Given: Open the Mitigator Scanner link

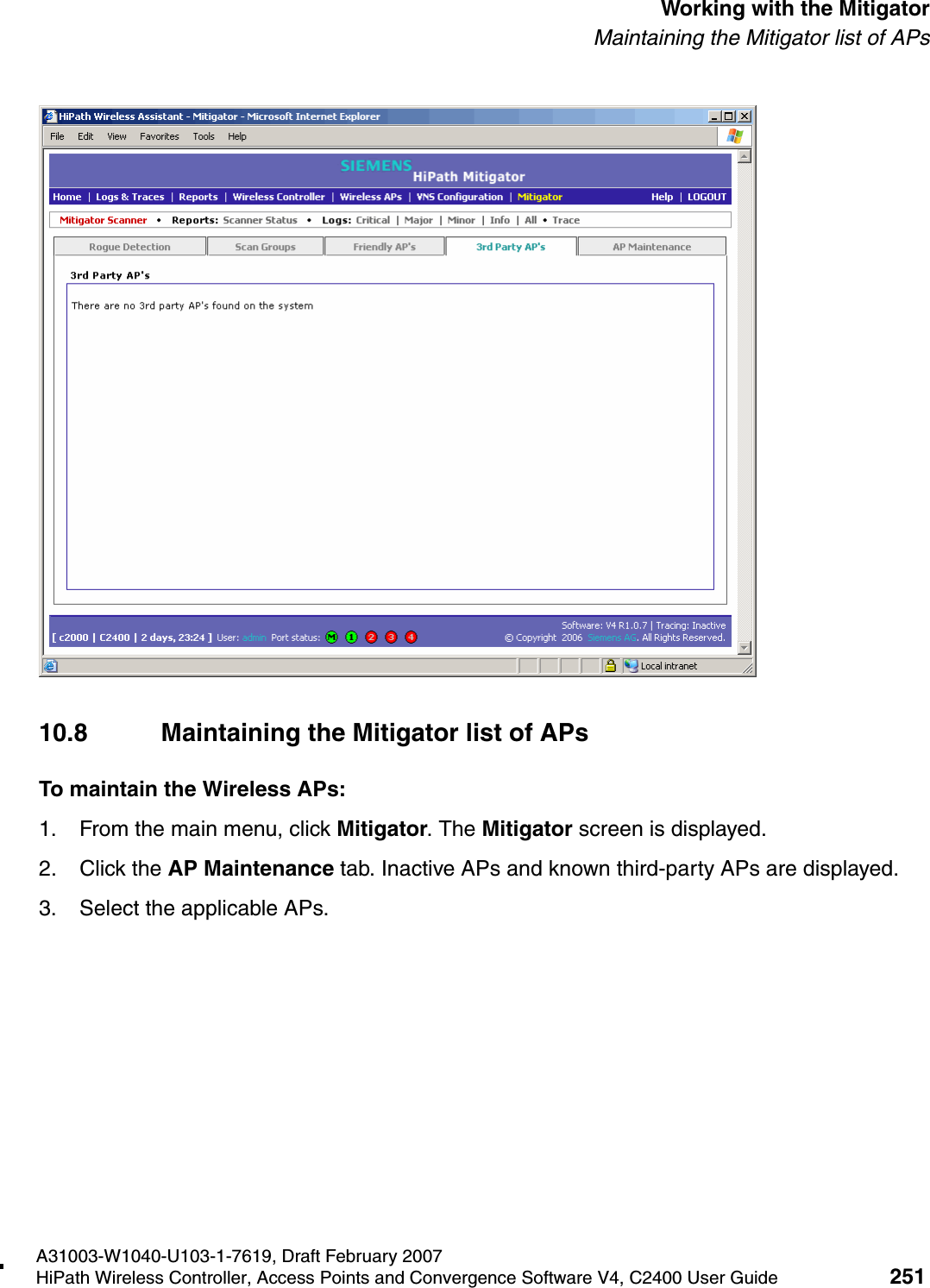Looking at the screenshot, I should (103, 219).
